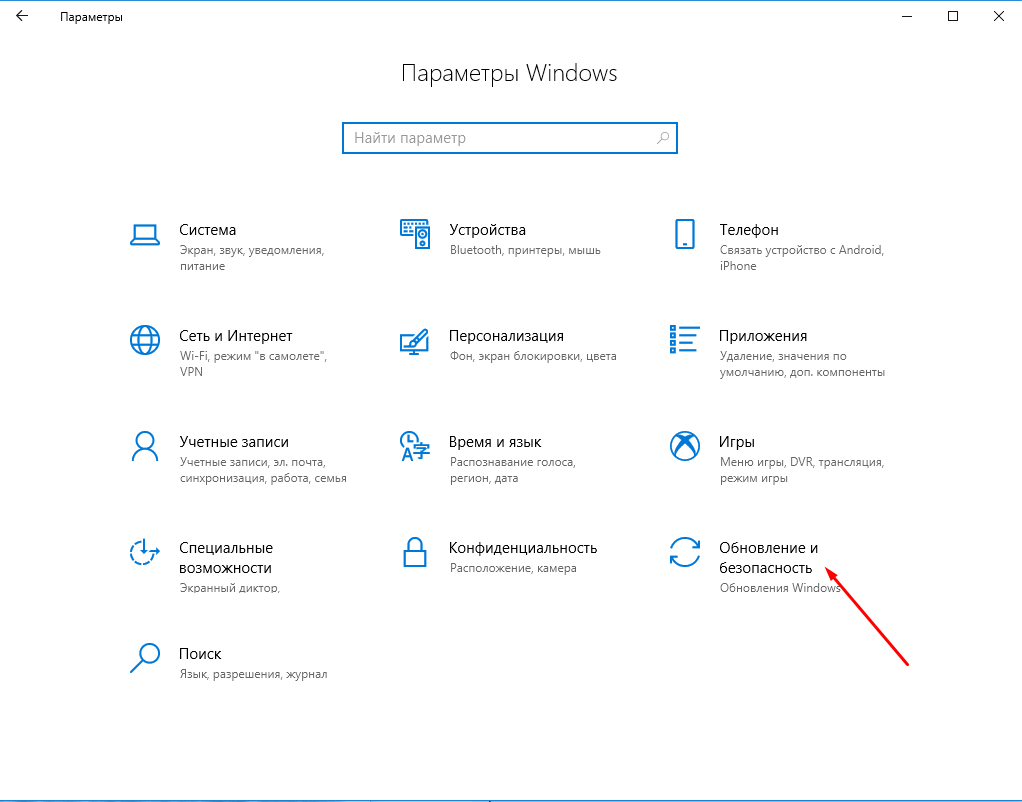Click the Xbox icon for Игры
This screenshot has width=1022, height=802.
pos(684,446)
